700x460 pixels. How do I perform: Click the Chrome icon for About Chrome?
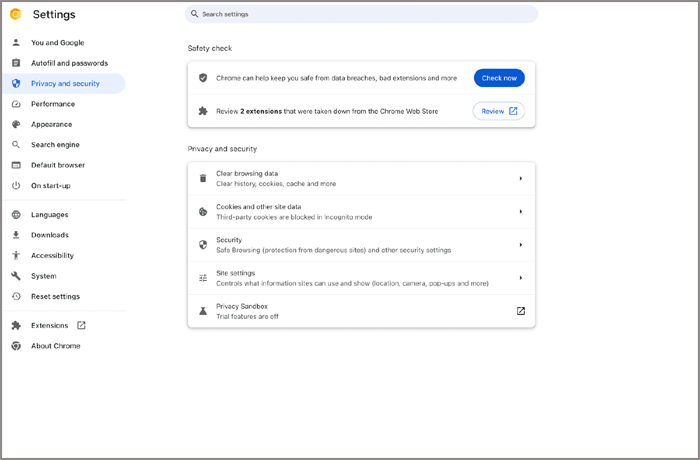click(16, 346)
